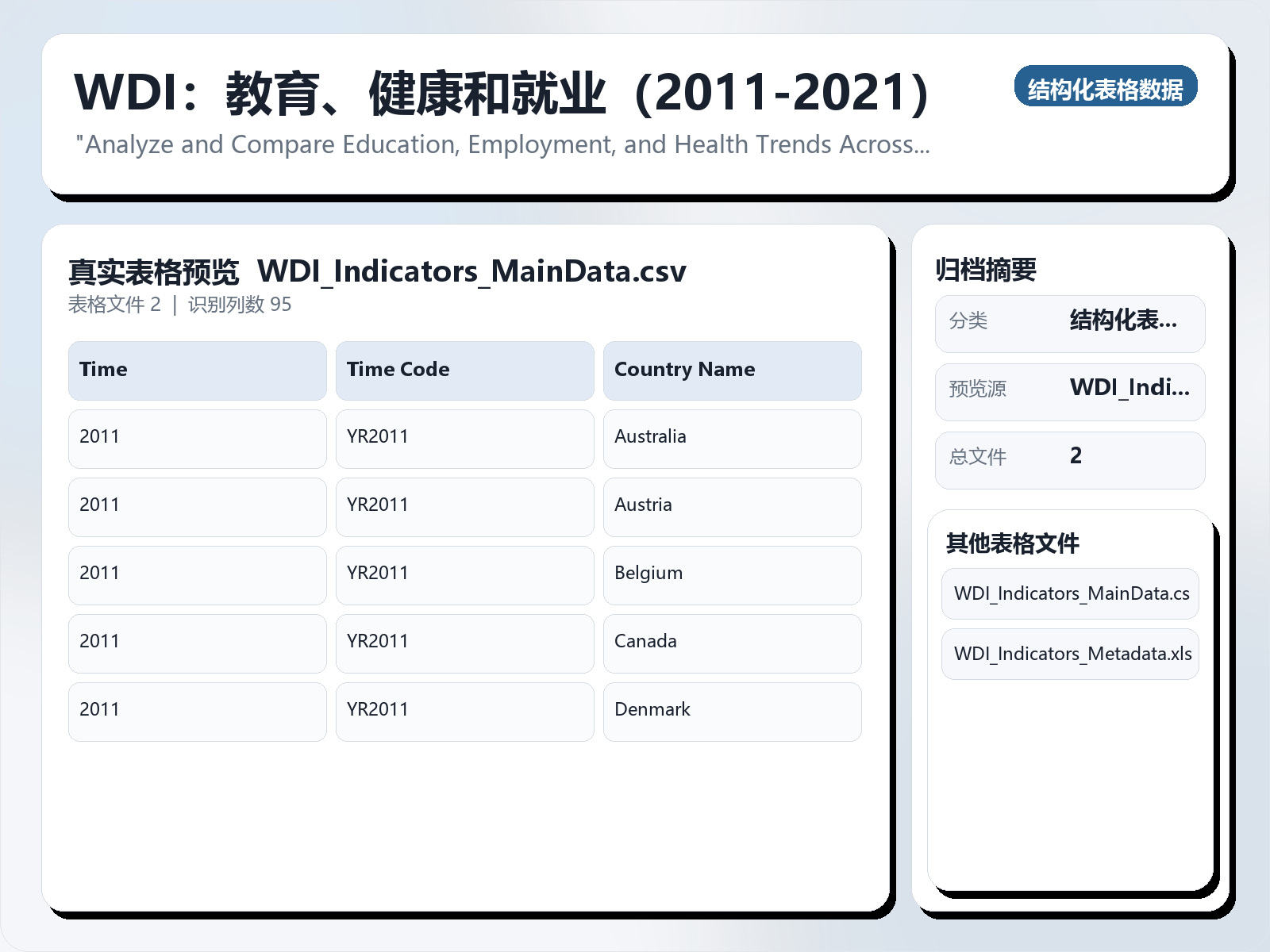
Task: Click the Australia table cell
Action: click(x=732, y=439)
